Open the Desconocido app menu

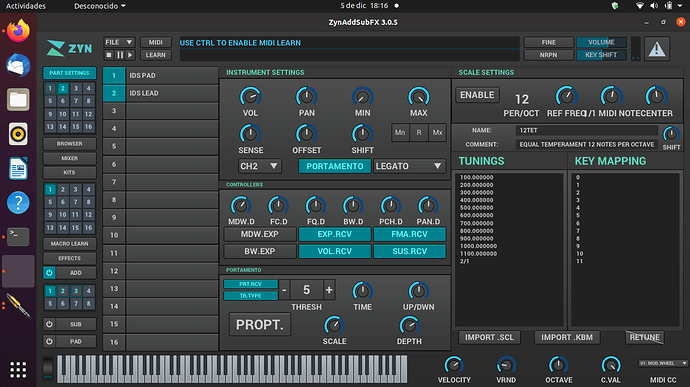click(99, 6)
